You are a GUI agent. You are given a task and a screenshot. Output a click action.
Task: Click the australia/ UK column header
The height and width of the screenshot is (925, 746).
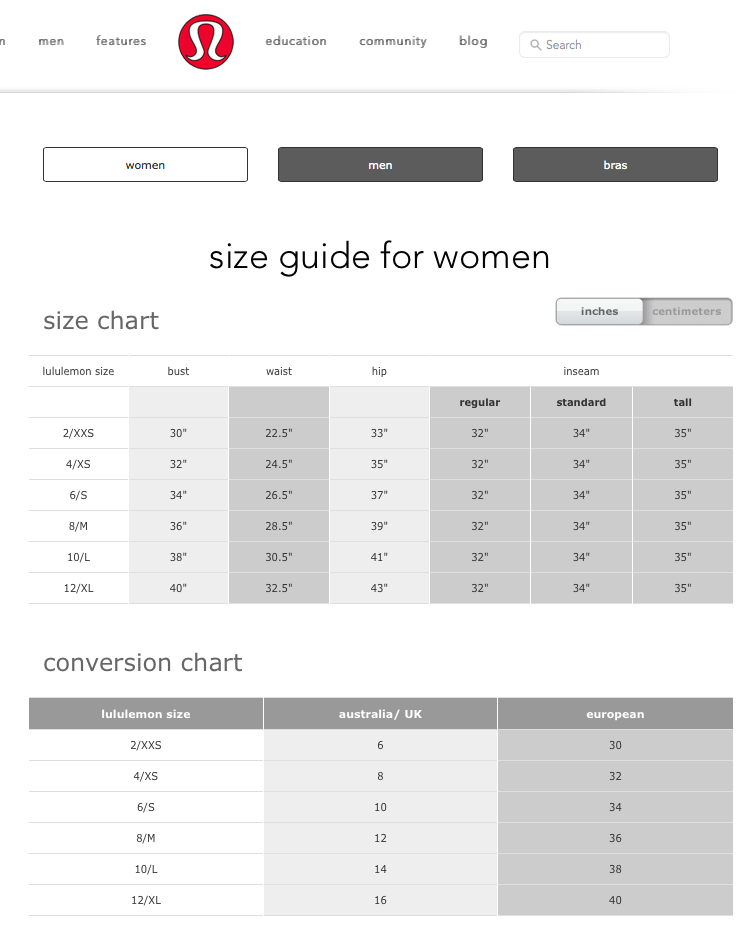pos(380,714)
